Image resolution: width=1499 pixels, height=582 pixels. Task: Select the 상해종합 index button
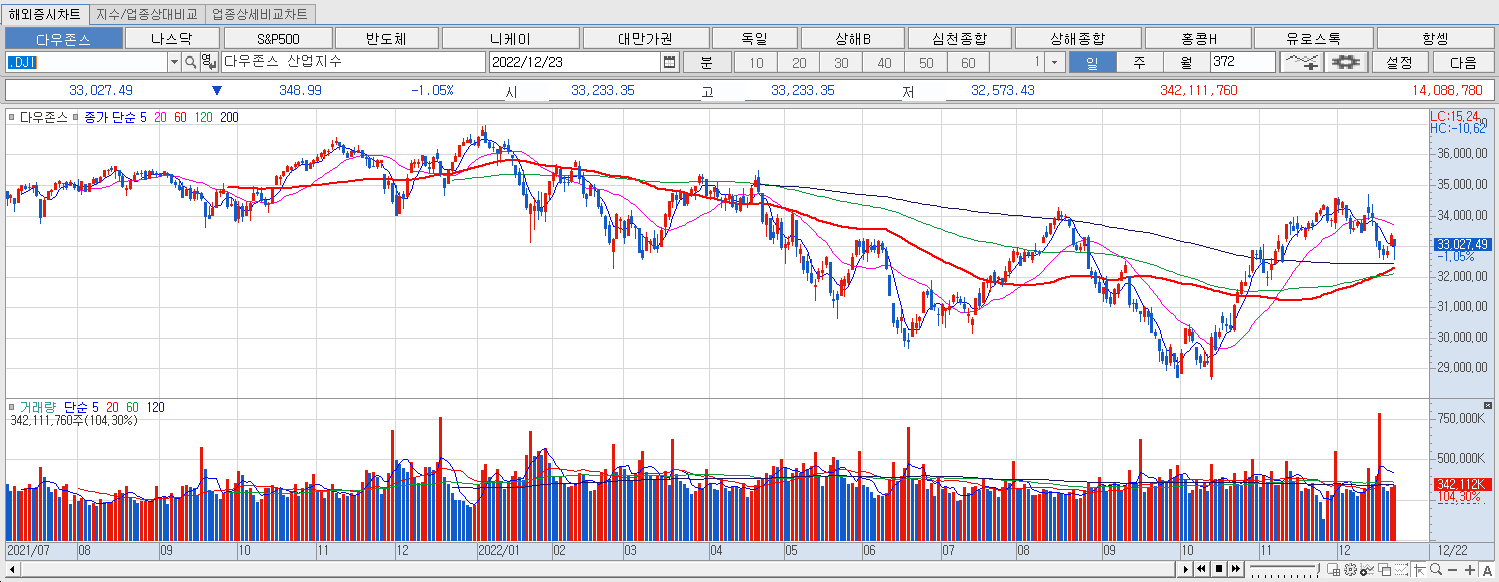coord(1077,38)
